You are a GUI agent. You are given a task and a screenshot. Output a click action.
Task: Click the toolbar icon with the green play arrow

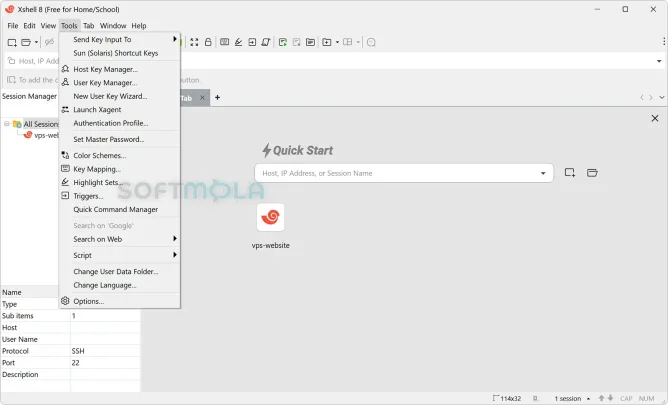[x=282, y=42]
